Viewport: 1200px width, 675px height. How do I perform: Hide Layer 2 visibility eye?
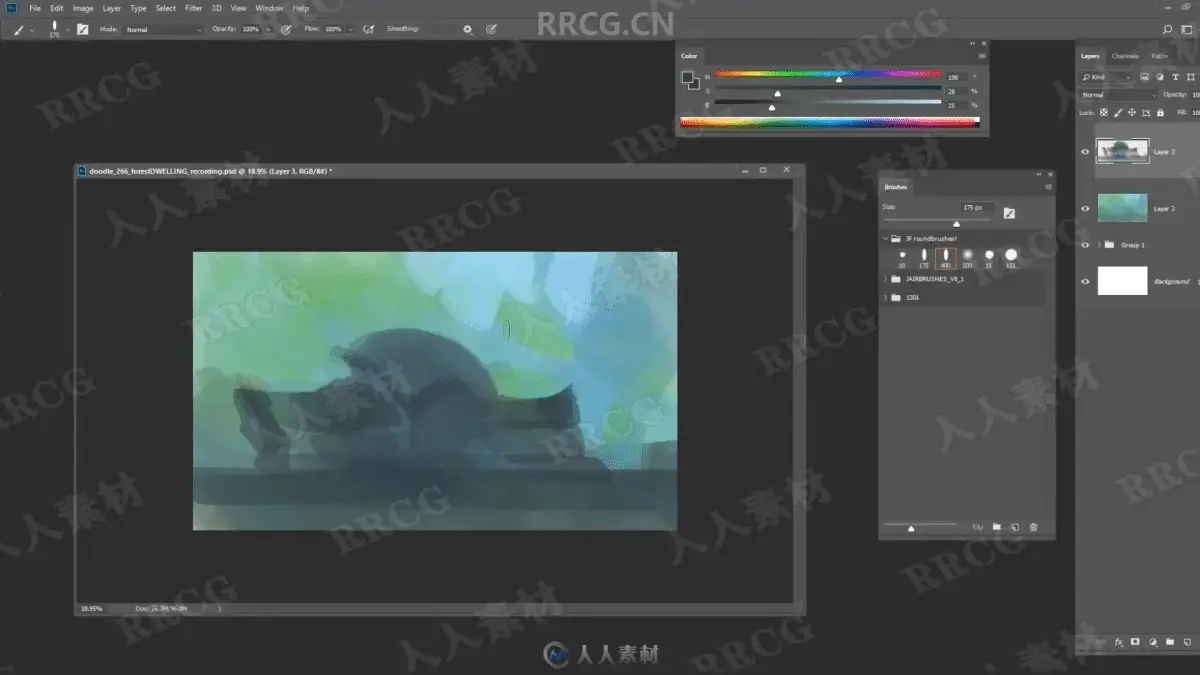(x=1086, y=209)
